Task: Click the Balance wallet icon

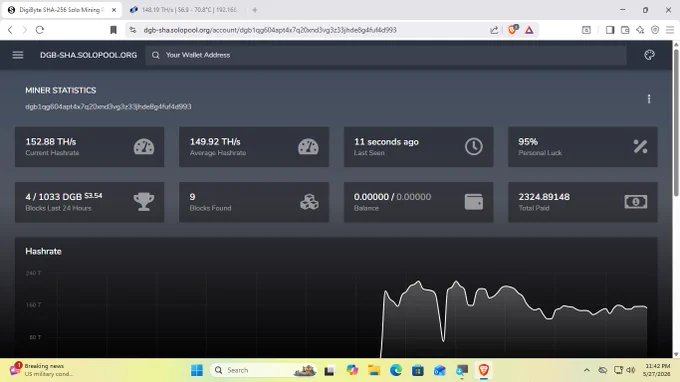Action: coord(474,202)
